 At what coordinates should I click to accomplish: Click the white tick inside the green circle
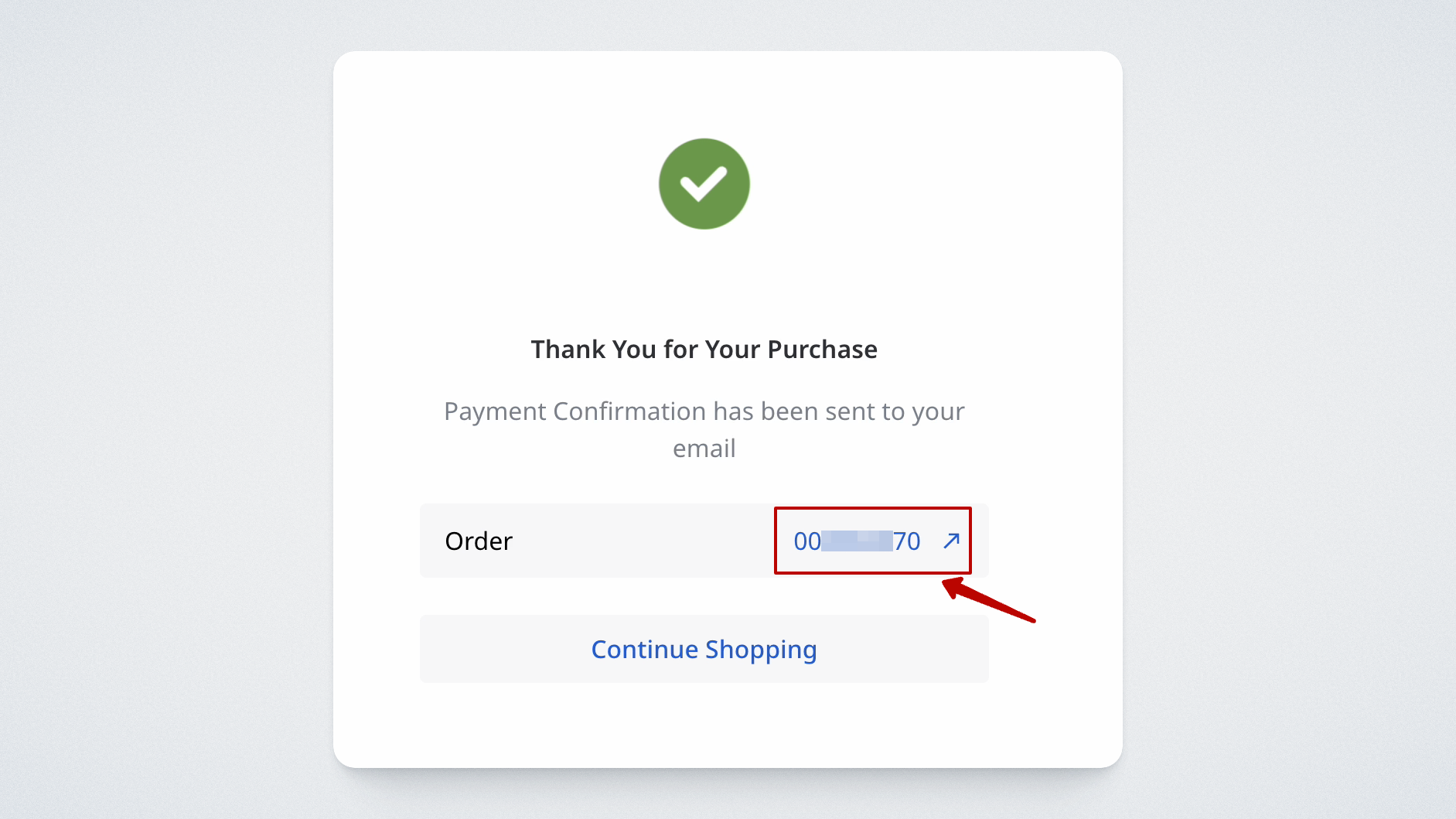point(704,184)
